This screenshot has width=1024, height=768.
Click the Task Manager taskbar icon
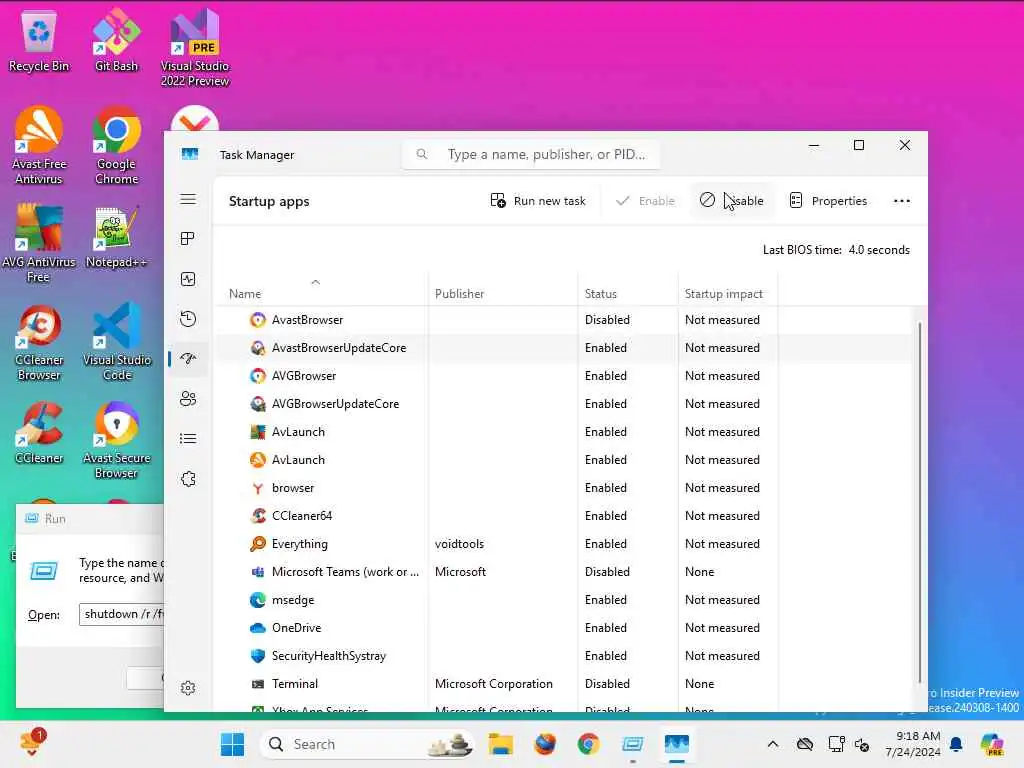pos(677,744)
